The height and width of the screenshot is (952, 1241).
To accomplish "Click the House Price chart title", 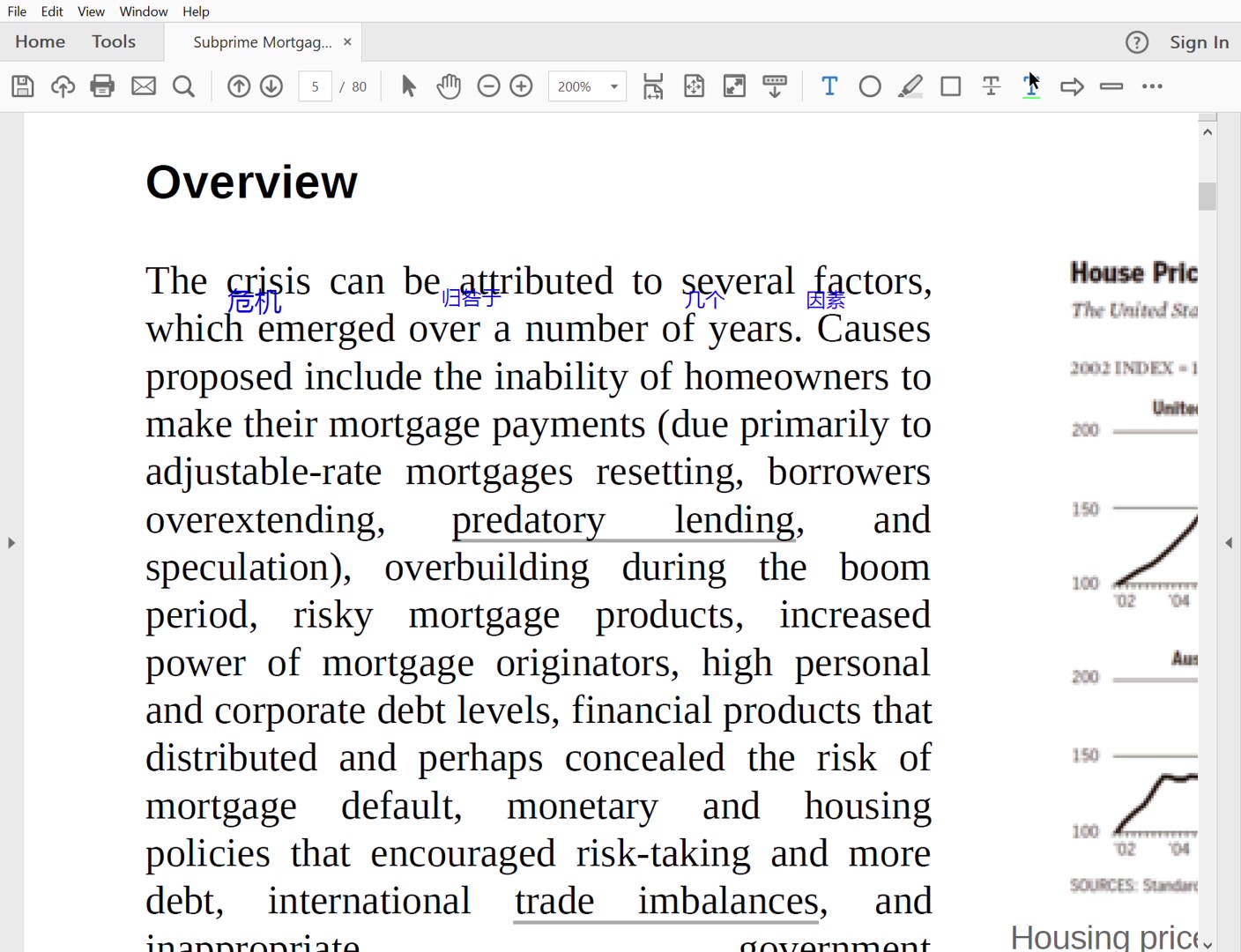I will coord(1133,273).
